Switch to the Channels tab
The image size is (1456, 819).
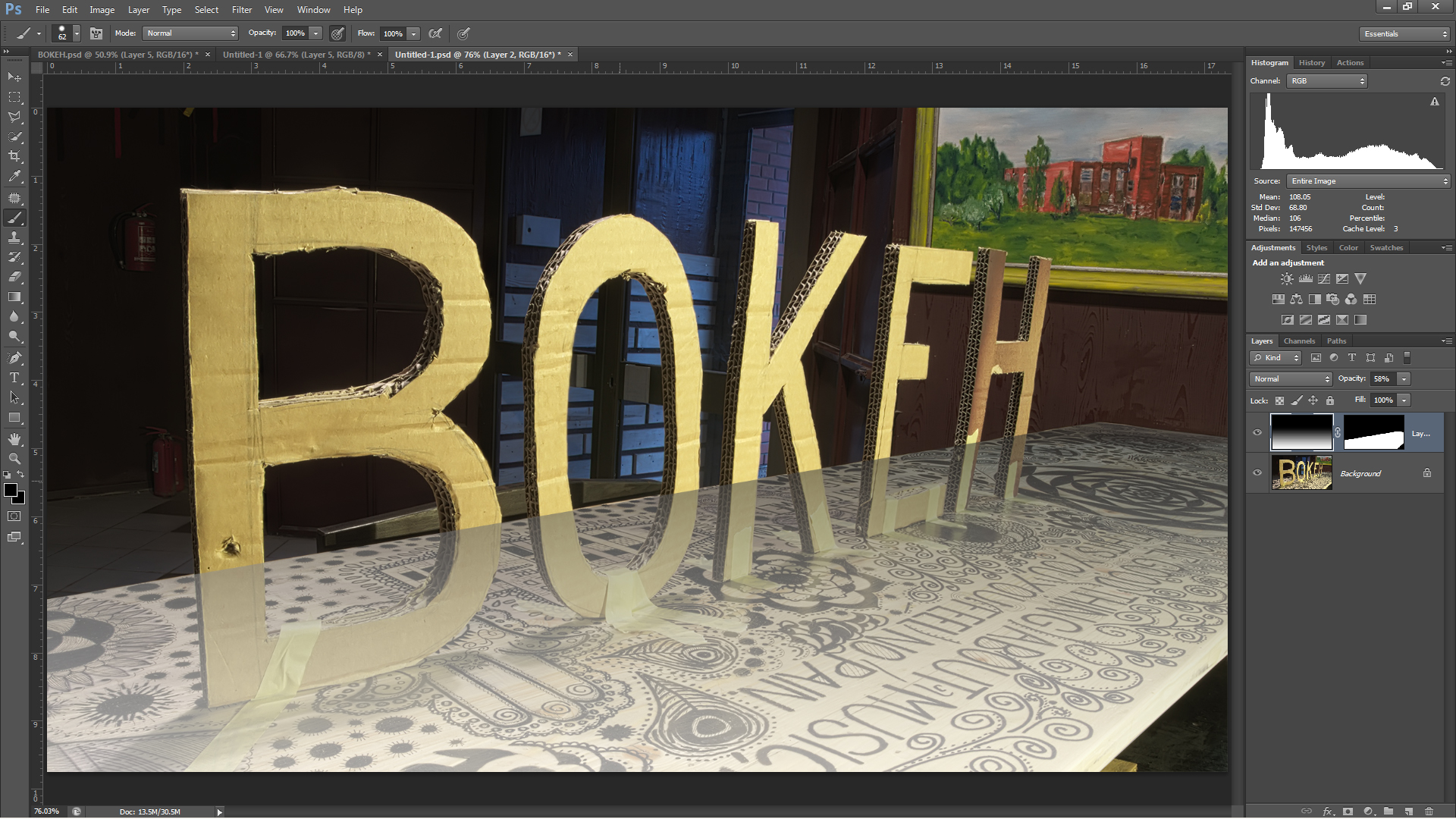click(1299, 341)
